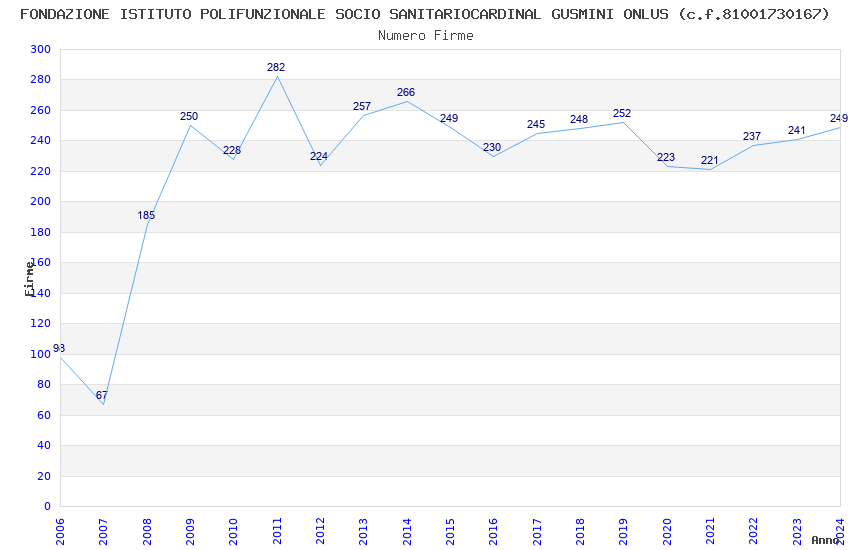Click the data label 248 for 2018

pos(579,119)
